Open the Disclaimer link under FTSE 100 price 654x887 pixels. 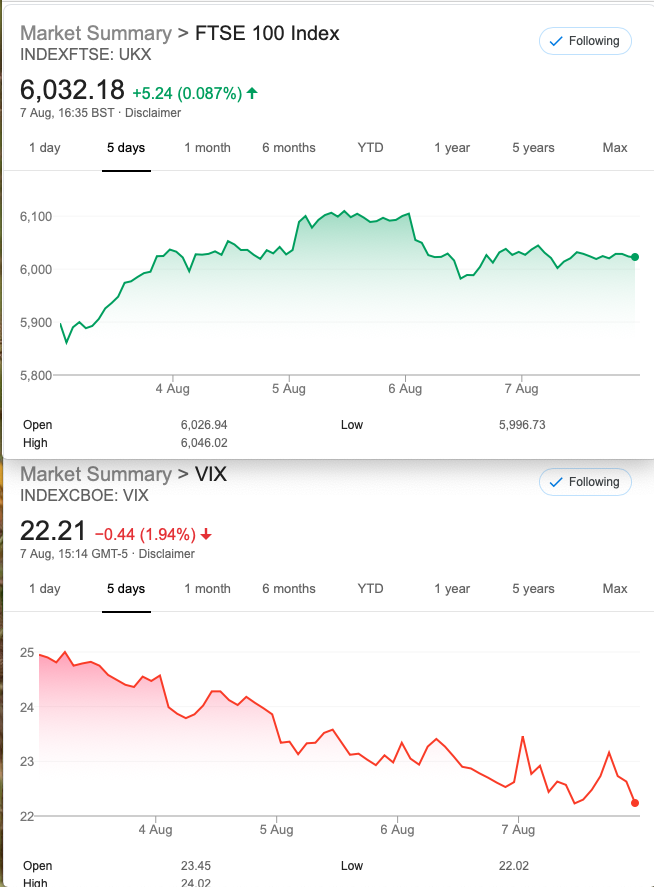[153, 113]
